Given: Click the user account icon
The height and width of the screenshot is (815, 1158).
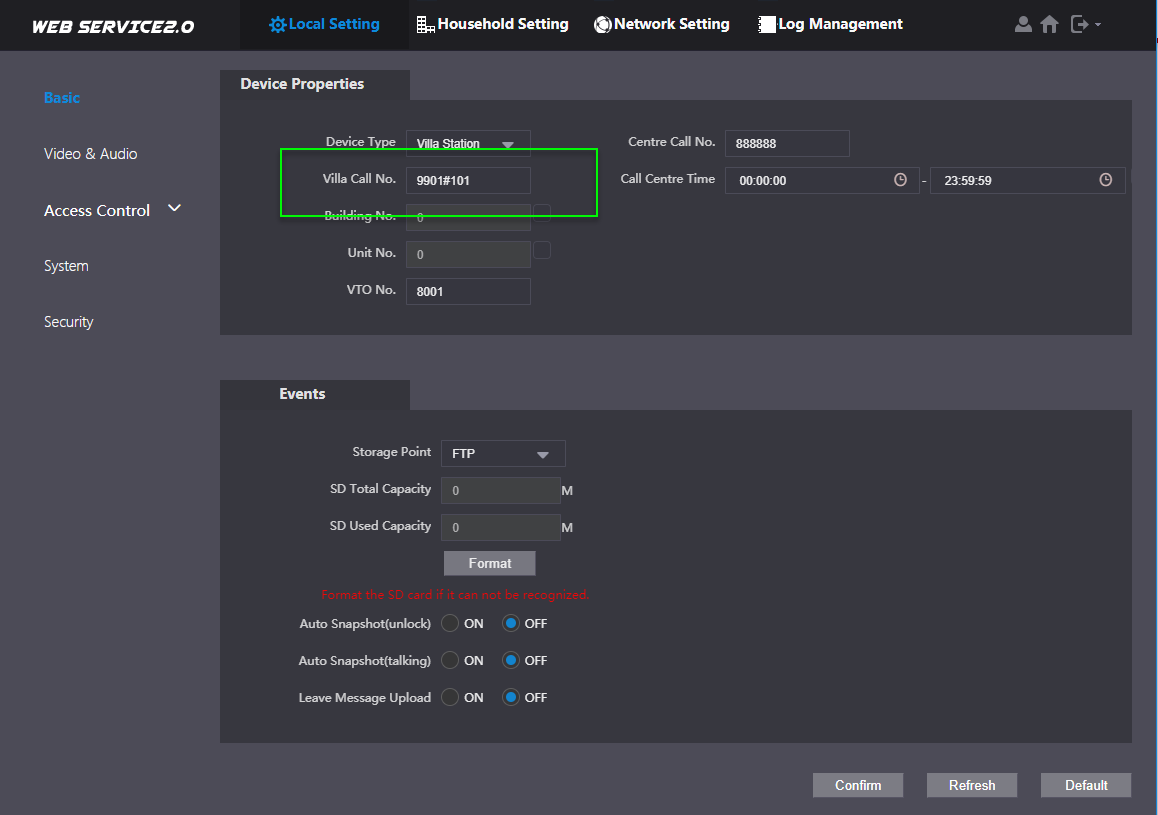Looking at the screenshot, I should (1023, 24).
